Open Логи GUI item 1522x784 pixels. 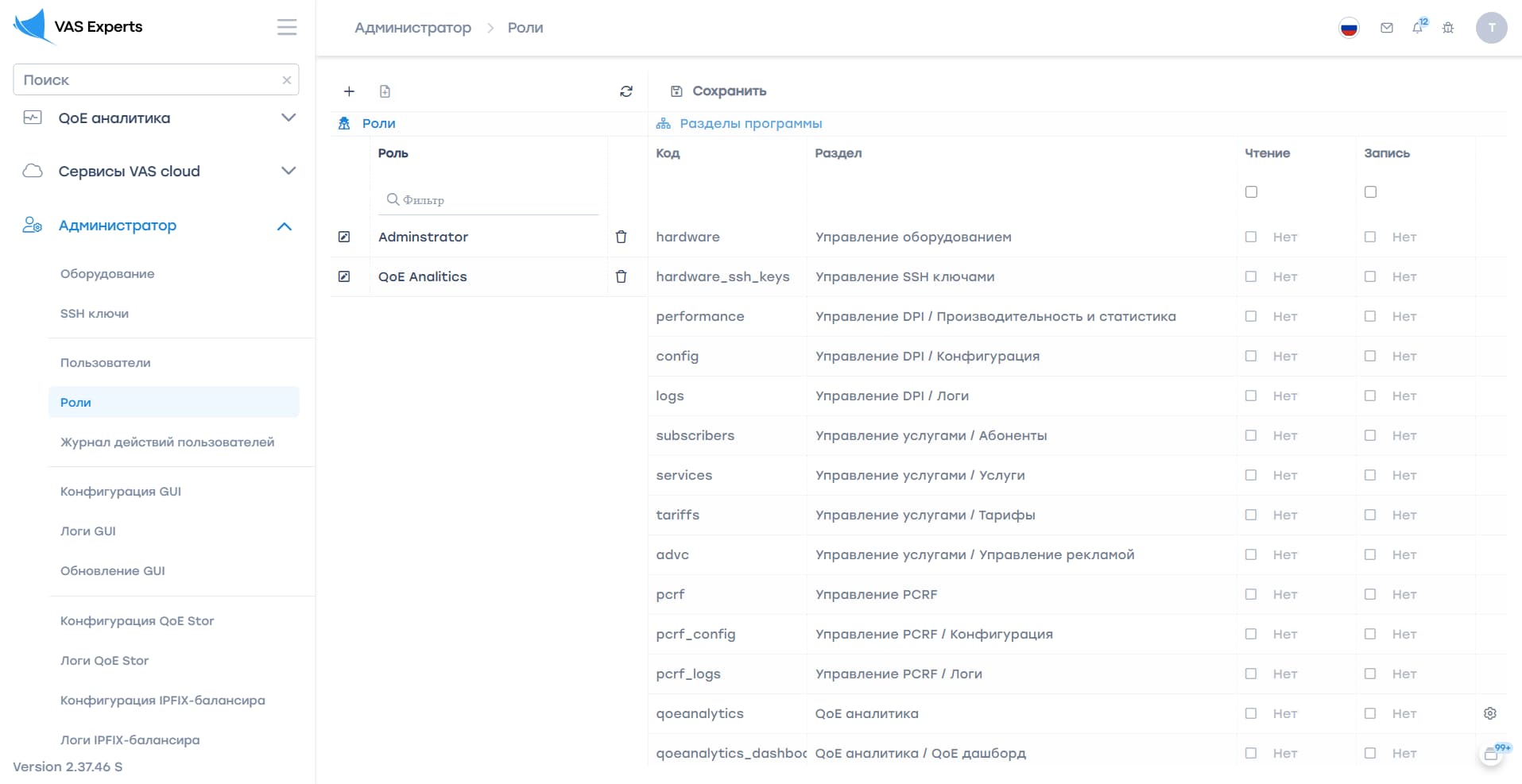tap(88, 531)
